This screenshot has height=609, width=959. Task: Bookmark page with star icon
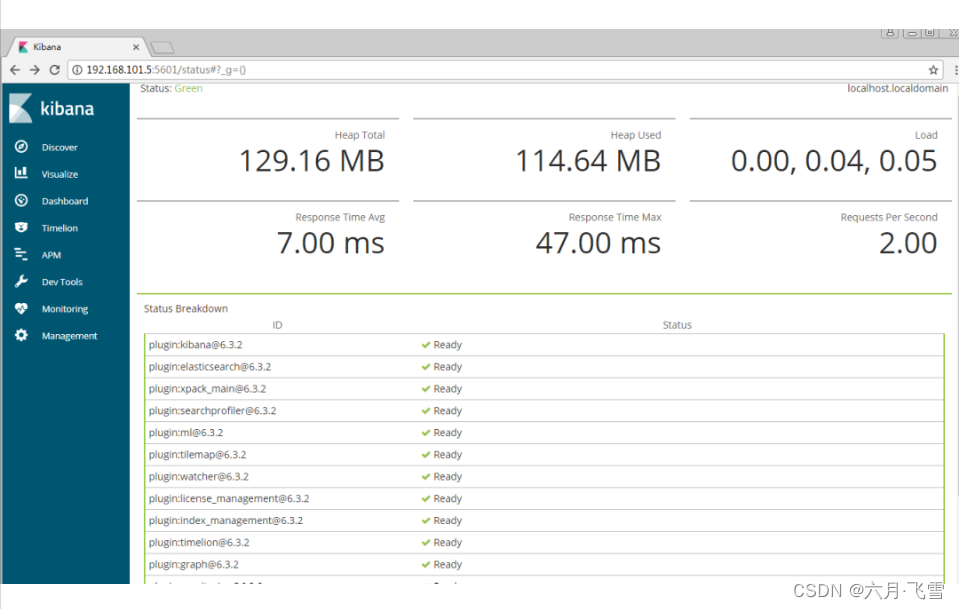(x=933, y=70)
